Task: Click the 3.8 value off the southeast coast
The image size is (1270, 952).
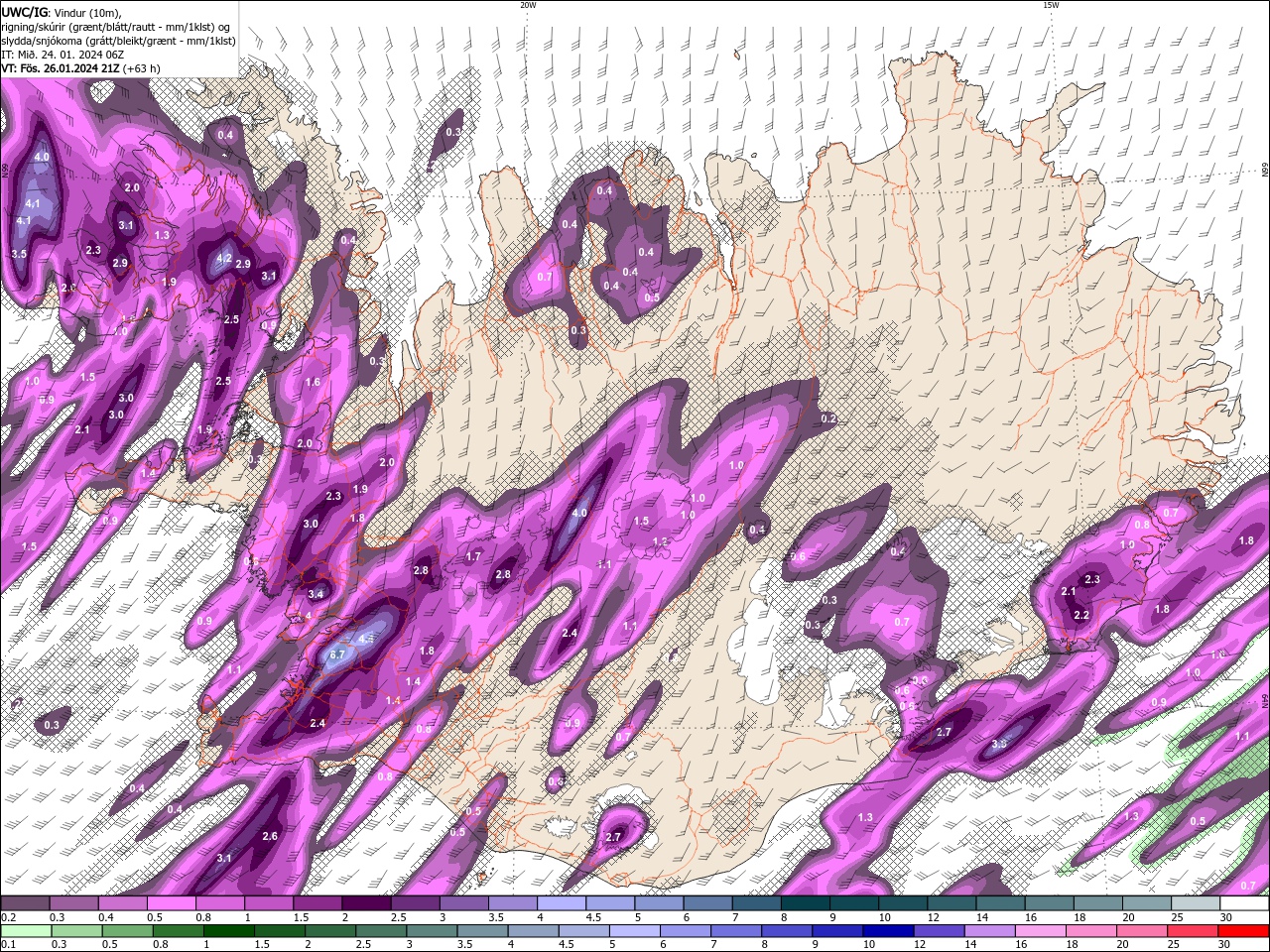Action: pos(999,744)
